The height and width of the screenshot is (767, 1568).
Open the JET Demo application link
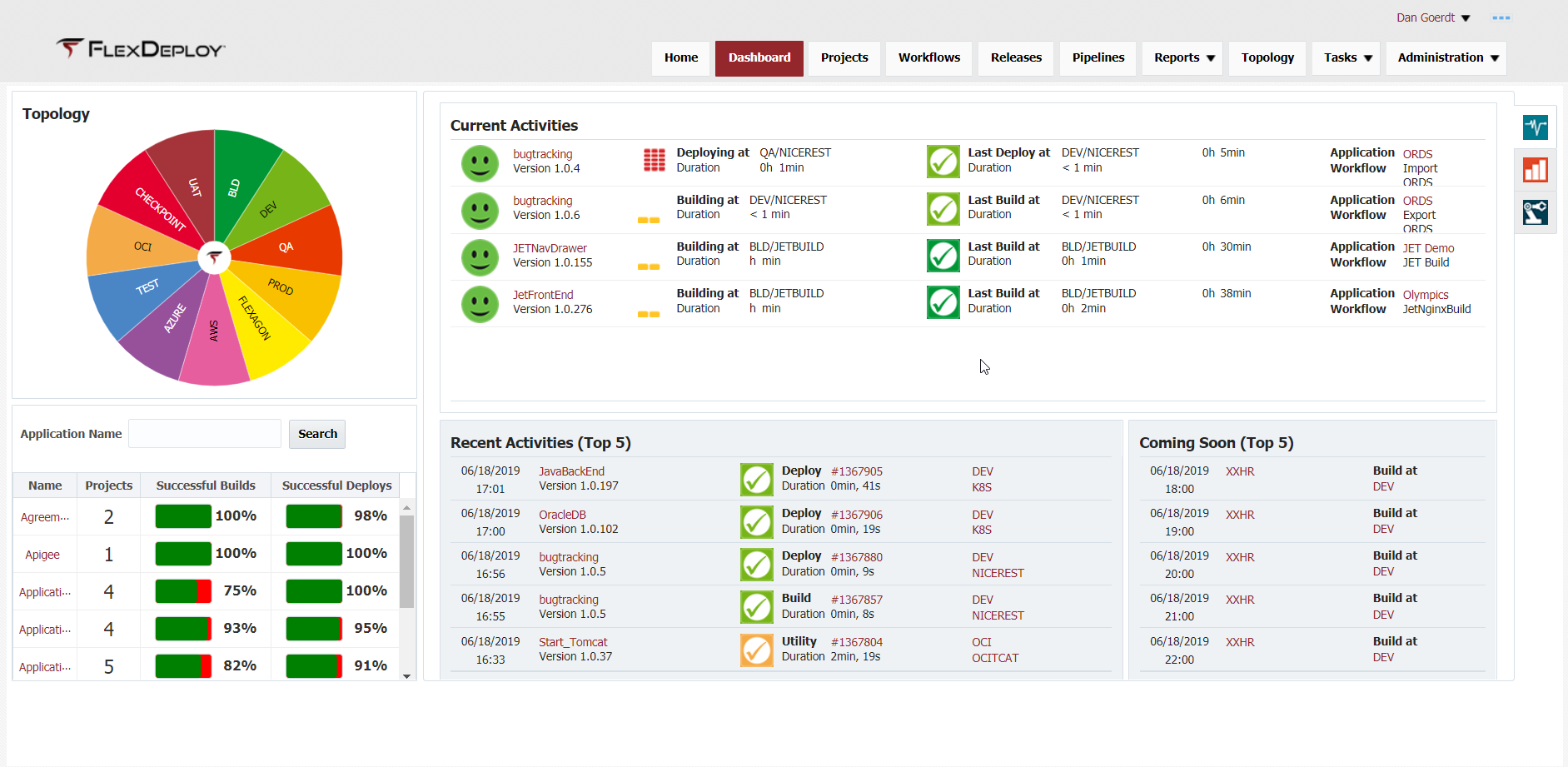coord(1428,248)
